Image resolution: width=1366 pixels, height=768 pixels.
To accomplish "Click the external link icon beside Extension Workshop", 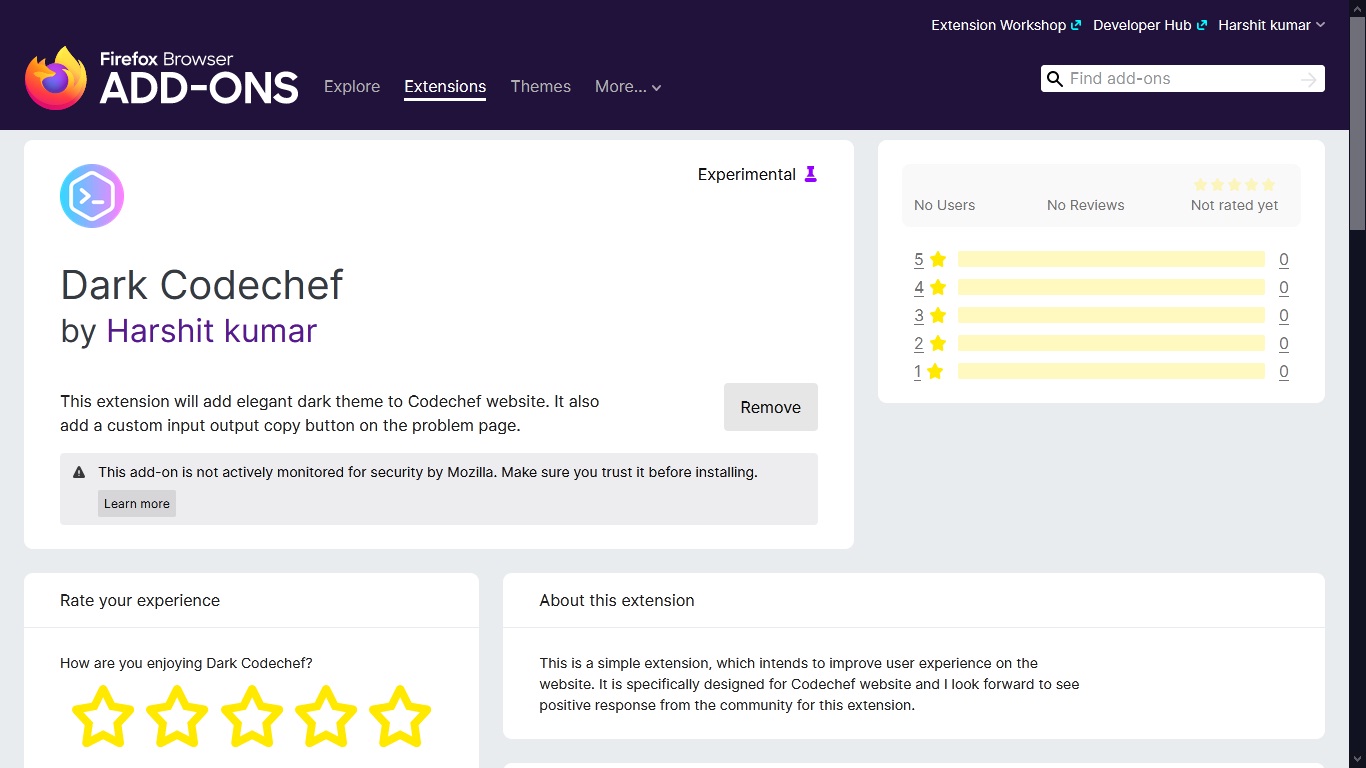I will pyautogui.click(x=1076, y=25).
